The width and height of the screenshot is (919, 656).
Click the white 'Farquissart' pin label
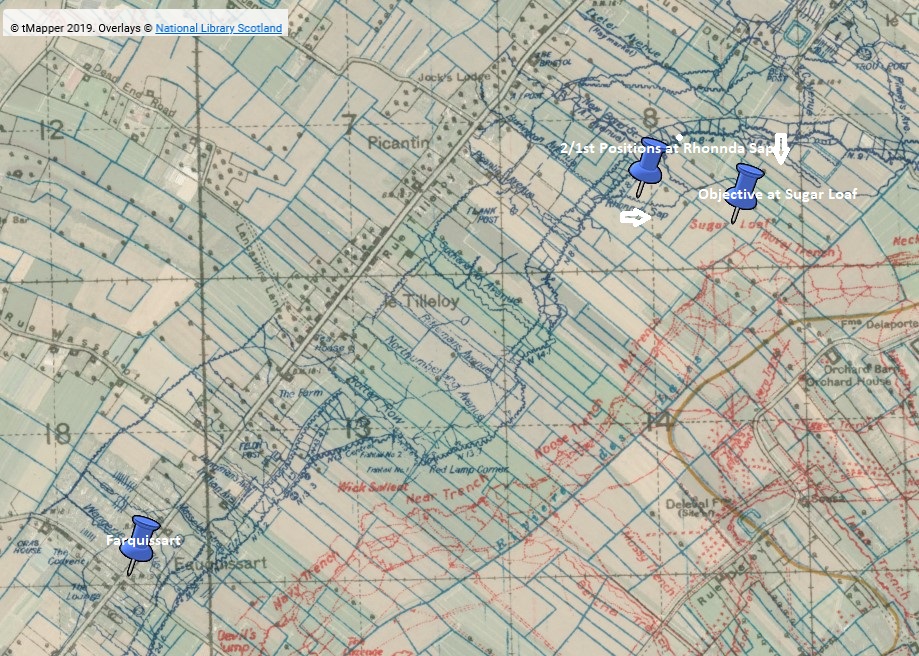click(x=144, y=541)
